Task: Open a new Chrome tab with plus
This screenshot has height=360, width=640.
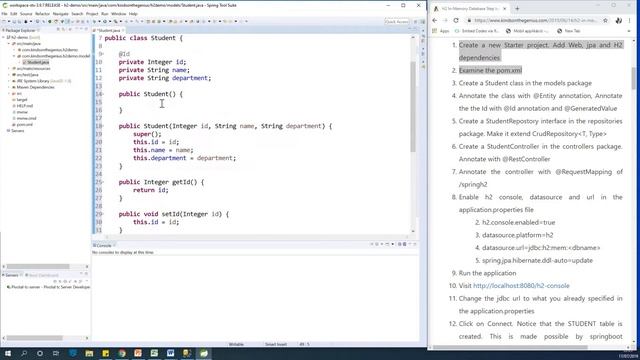Action: 517,9
